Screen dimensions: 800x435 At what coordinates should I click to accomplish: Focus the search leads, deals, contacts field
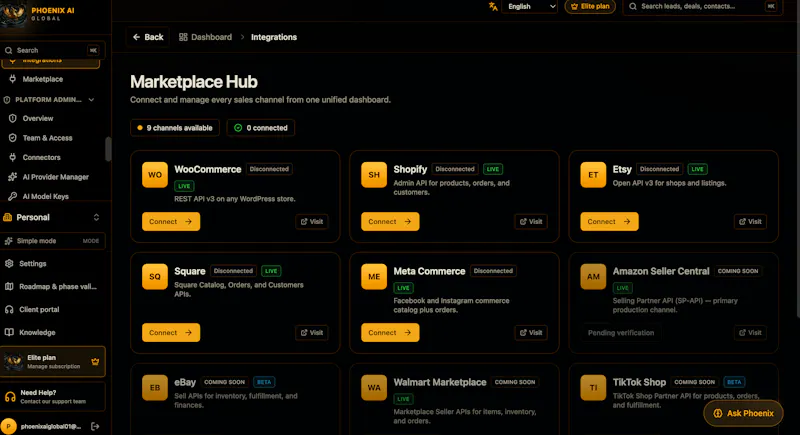click(702, 7)
